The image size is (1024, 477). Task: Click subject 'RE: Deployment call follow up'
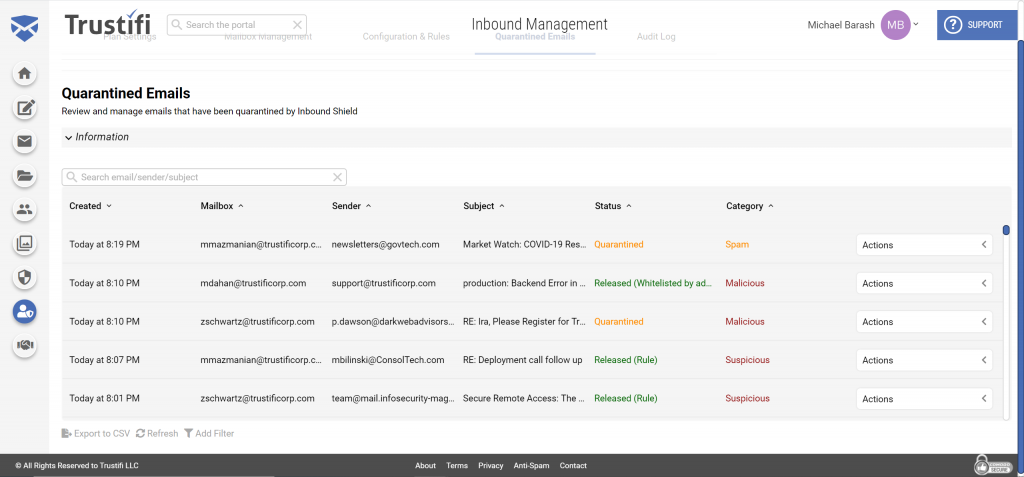[522, 360]
